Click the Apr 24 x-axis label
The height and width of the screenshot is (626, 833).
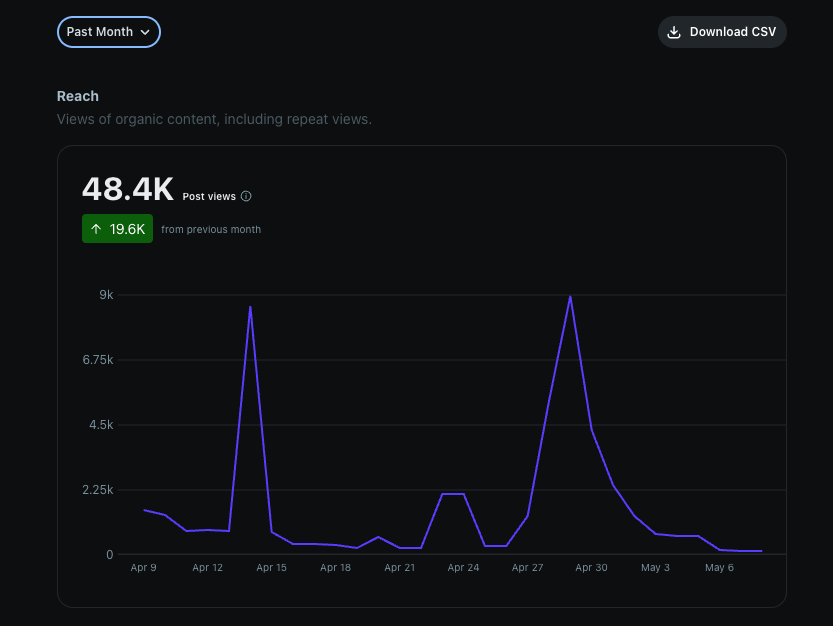[x=463, y=568]
